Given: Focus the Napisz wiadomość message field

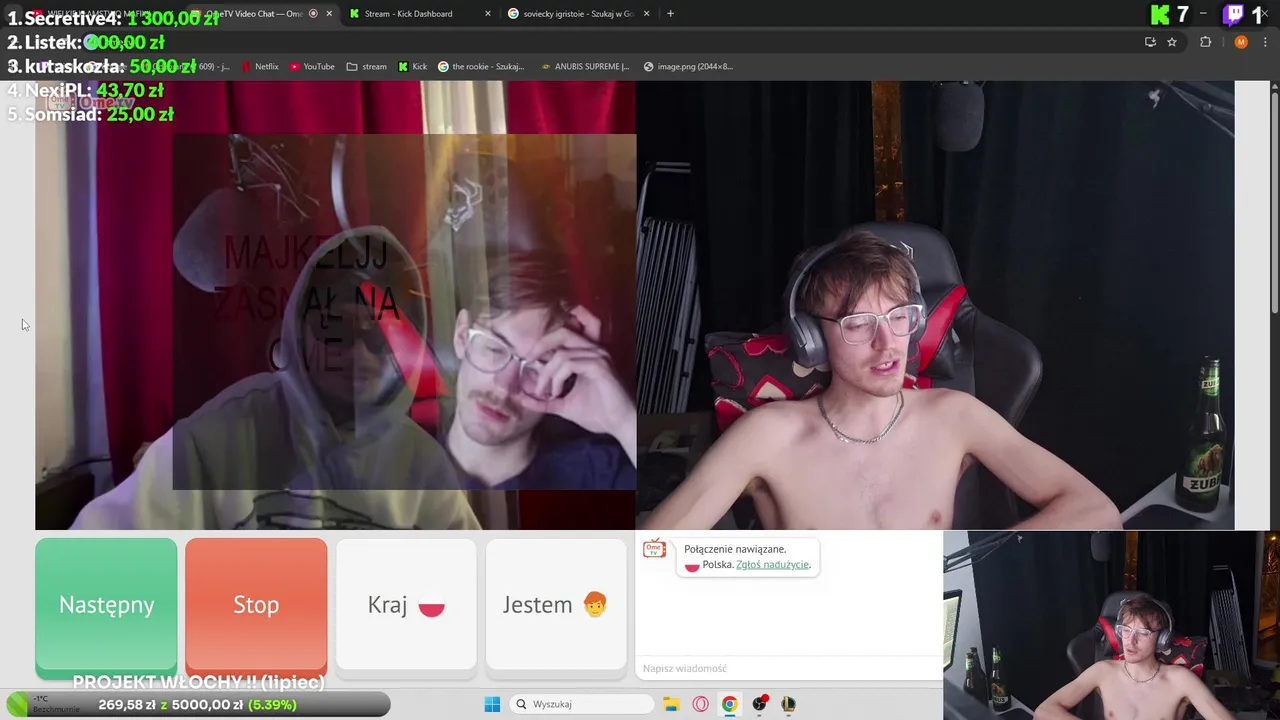Looking at the screenshot, I should 788,668.
